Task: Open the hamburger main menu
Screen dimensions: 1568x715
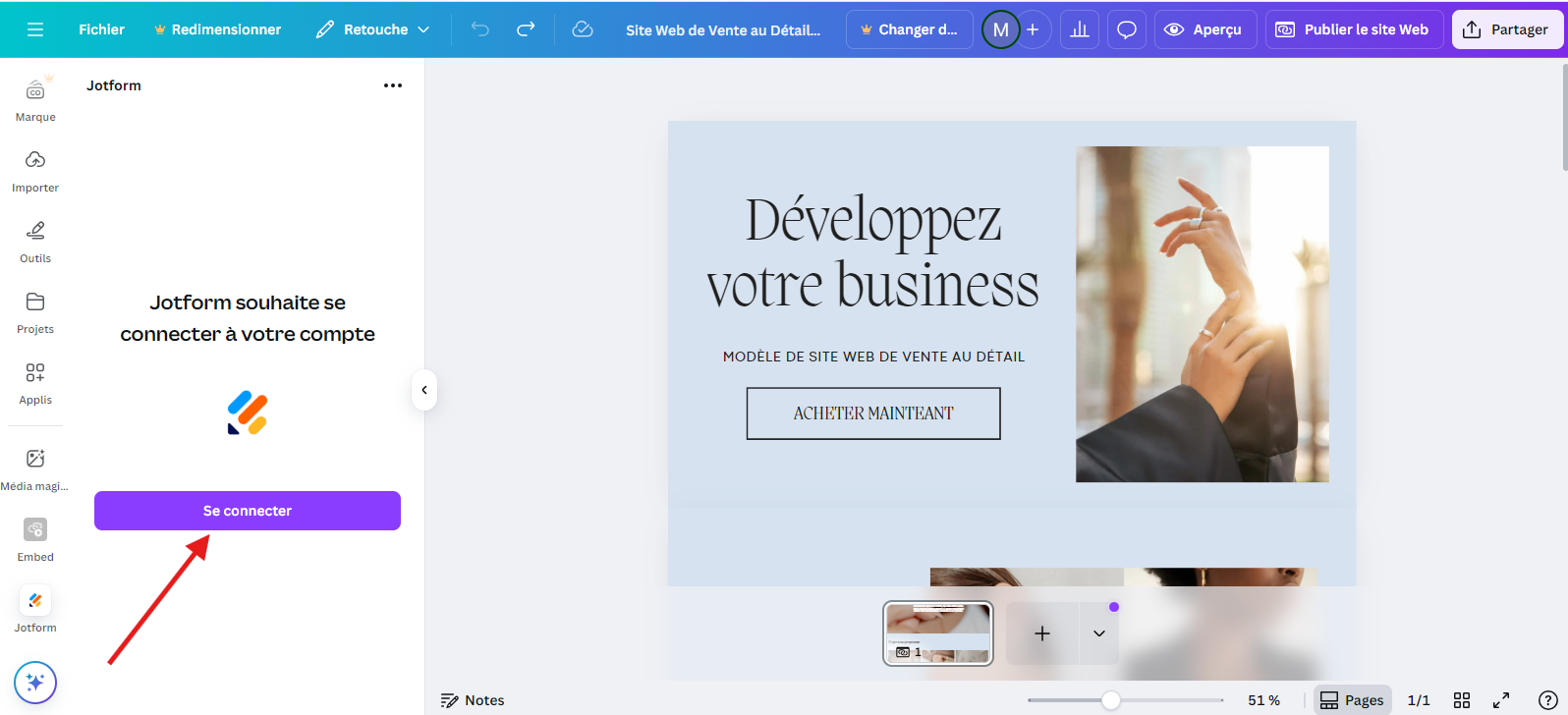Action: [35, 29]
